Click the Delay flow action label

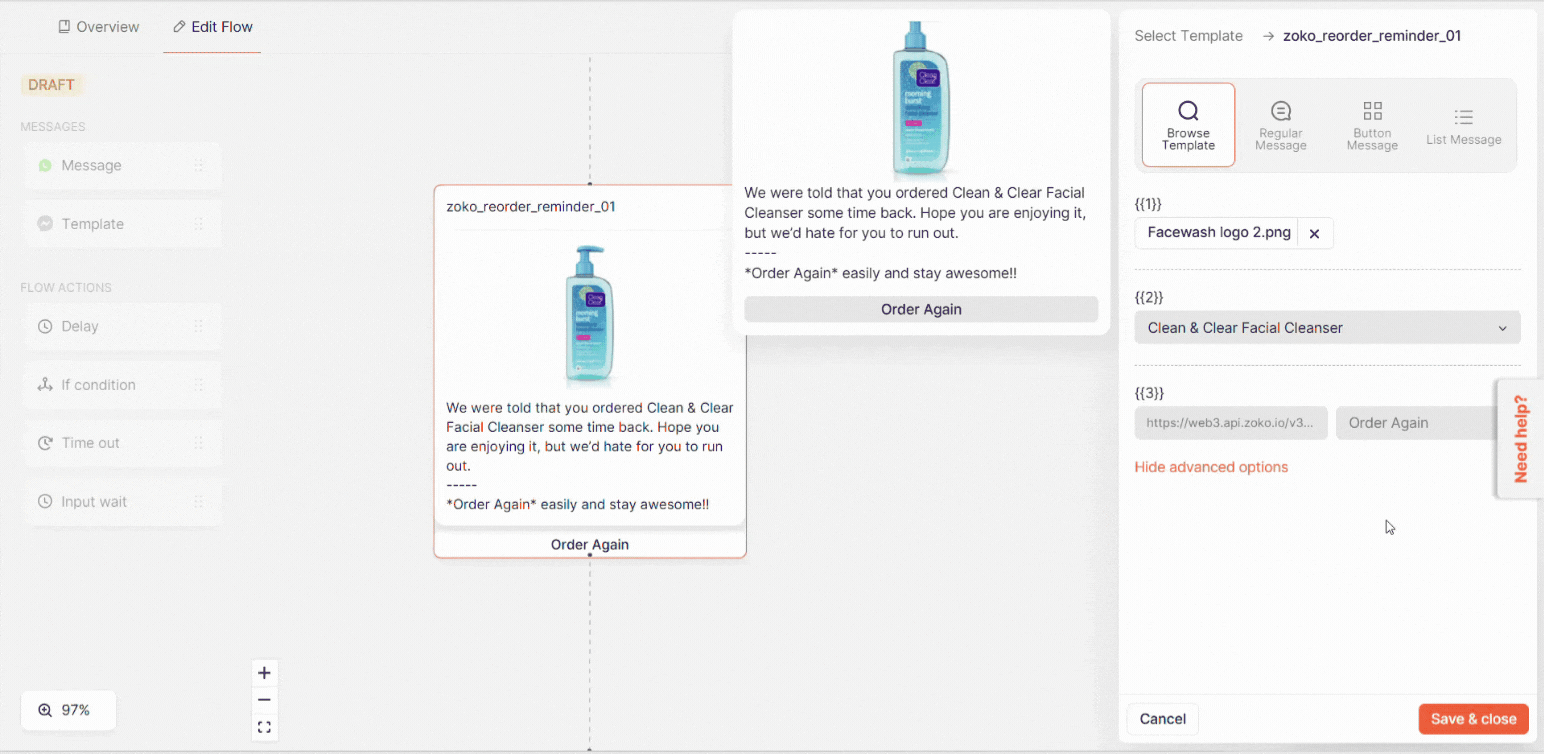click(x=80, y=326)
